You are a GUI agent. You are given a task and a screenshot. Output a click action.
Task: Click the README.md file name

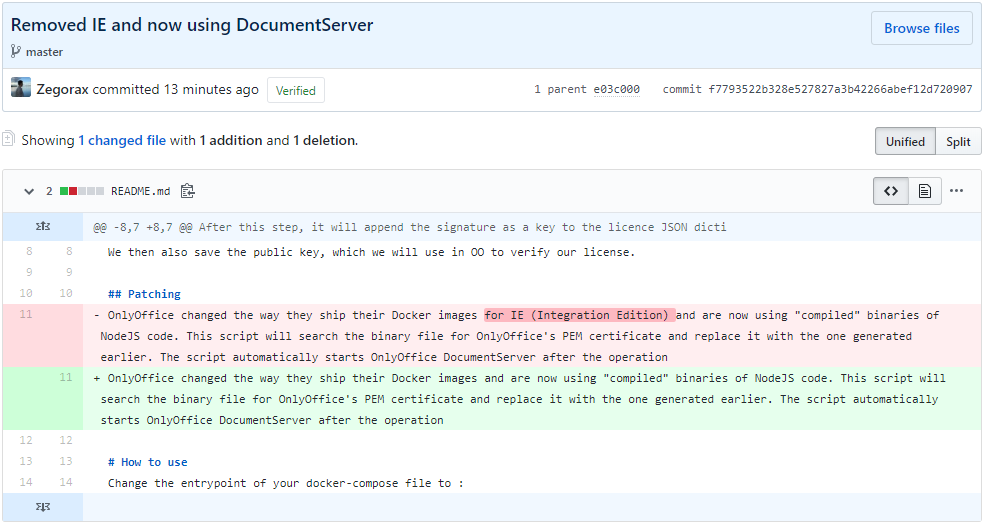tap(140, 191)
